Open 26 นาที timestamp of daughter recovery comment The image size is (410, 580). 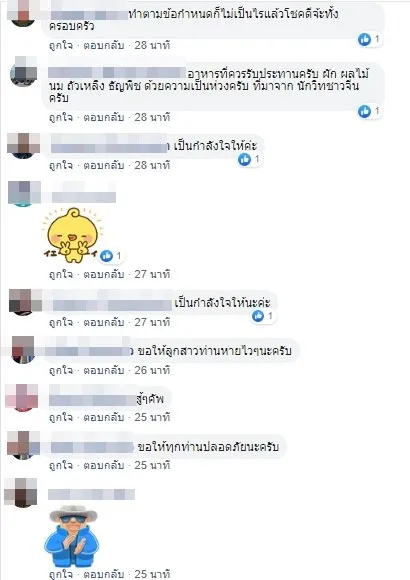[x=152, y=370]
